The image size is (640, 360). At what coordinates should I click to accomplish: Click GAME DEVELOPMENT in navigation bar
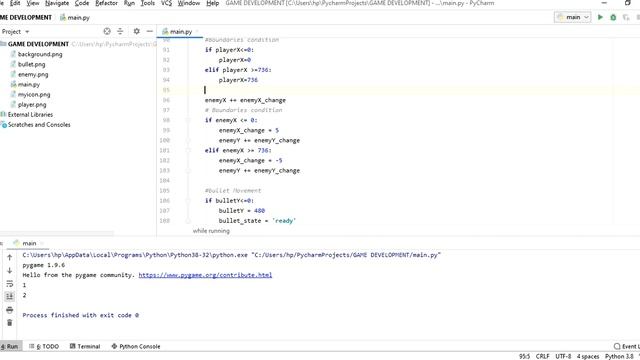pyautogui.click(x=26, y=18)
